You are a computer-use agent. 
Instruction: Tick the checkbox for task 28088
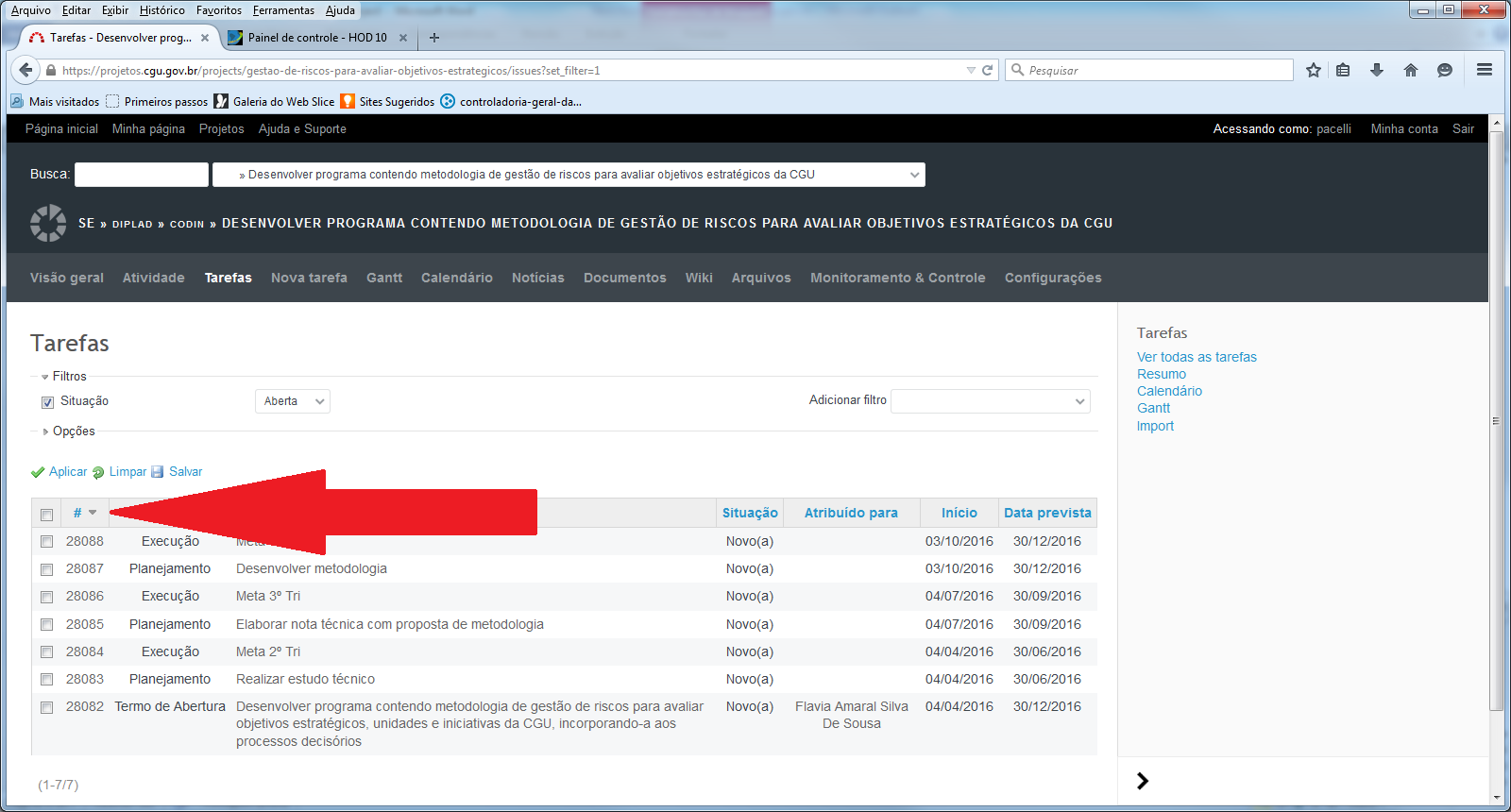tap(46, 542)
